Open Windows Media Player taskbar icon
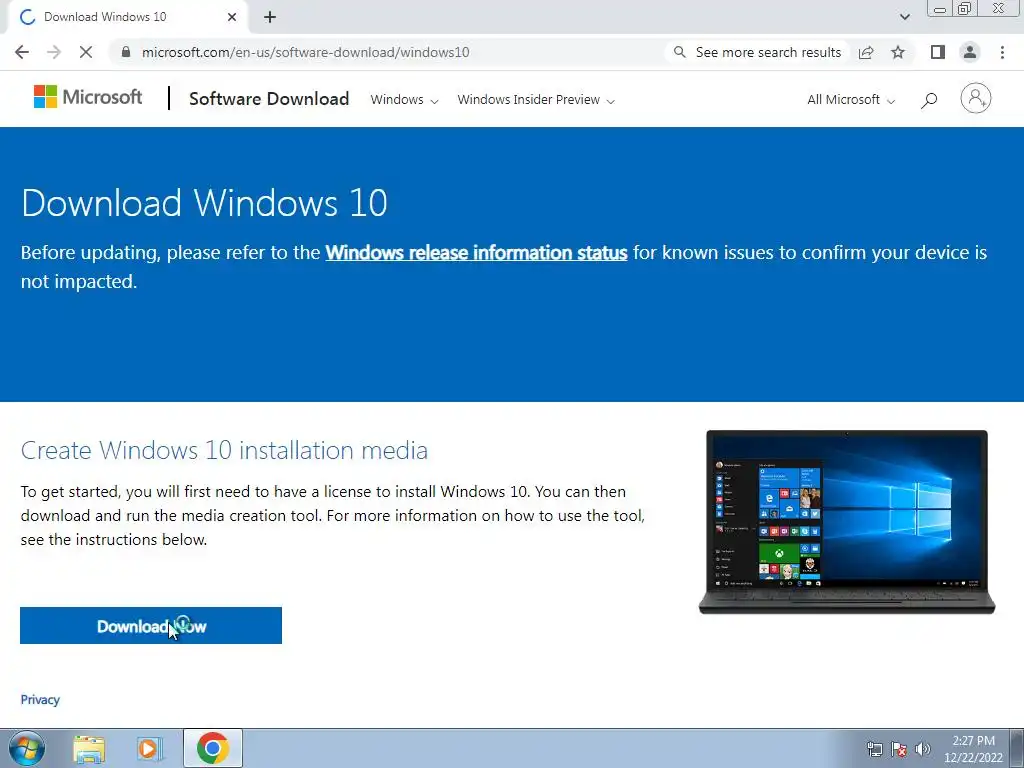Screen dimensions: 1024x768 (x=149, y=748)
